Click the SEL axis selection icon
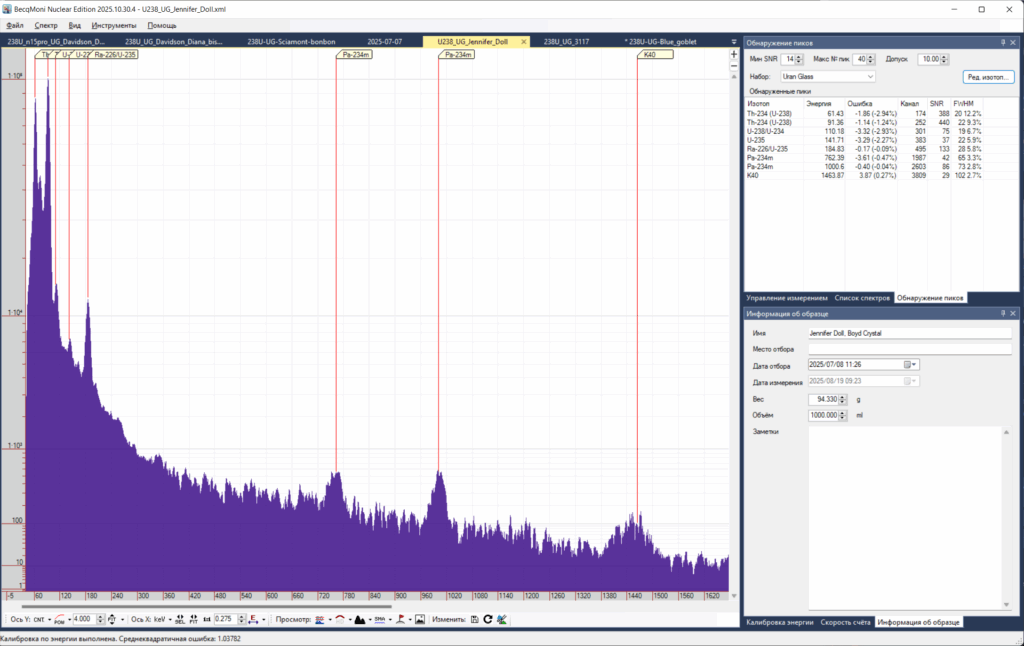The height and width of the screenshot is (646, 1024). [x=180, y=620]
